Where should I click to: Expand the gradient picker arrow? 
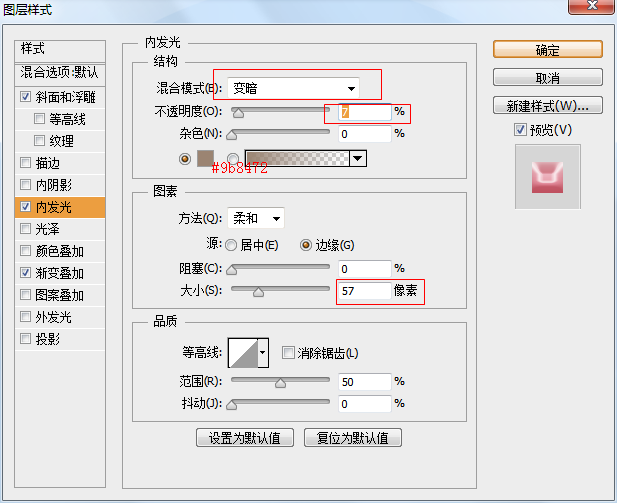(358, 159)
